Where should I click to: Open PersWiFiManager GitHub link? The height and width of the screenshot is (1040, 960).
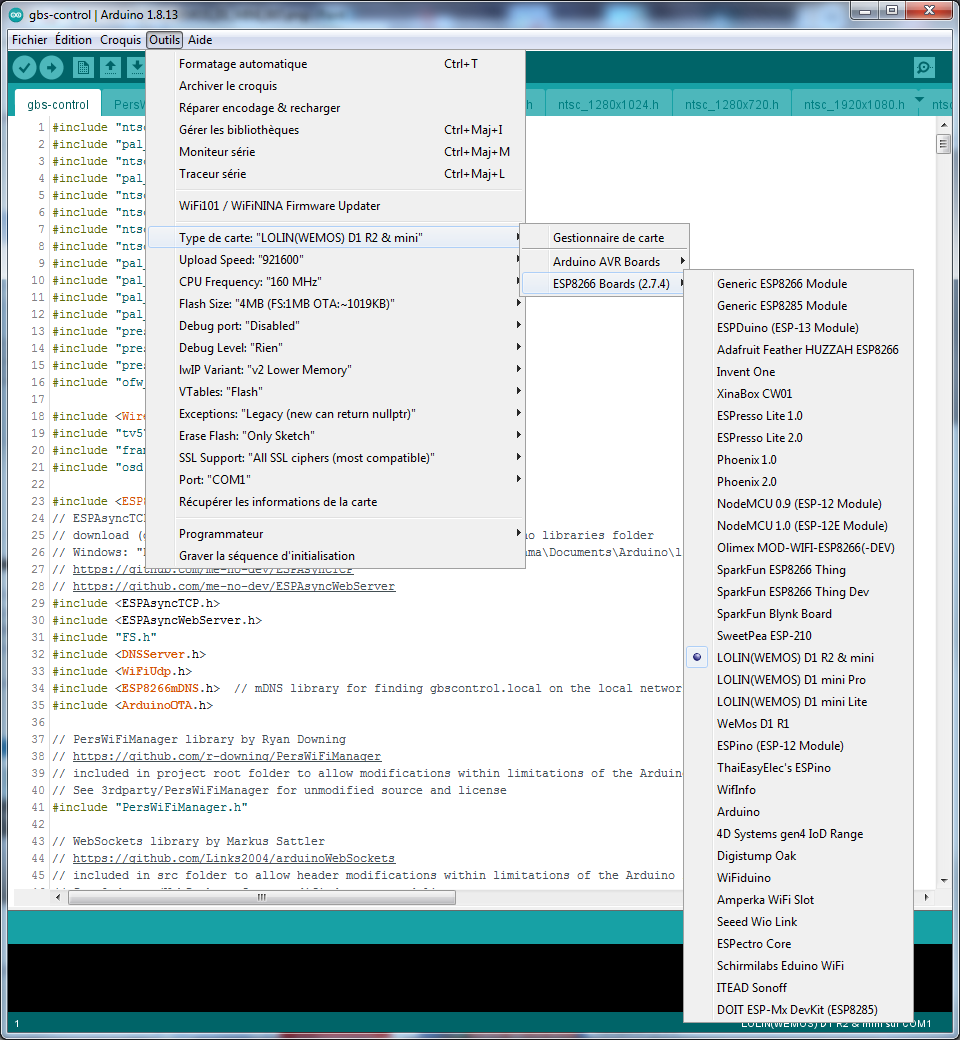pos(227,756)
